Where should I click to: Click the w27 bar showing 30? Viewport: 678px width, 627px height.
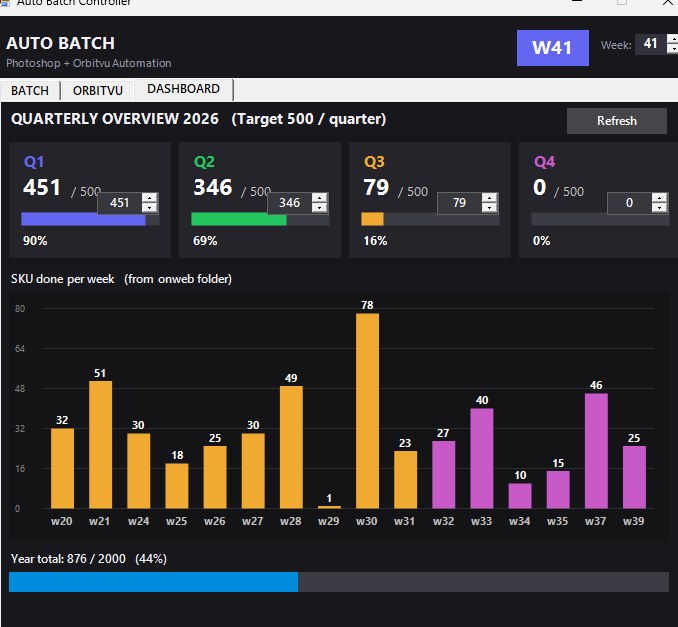click(x=253, y=471)
